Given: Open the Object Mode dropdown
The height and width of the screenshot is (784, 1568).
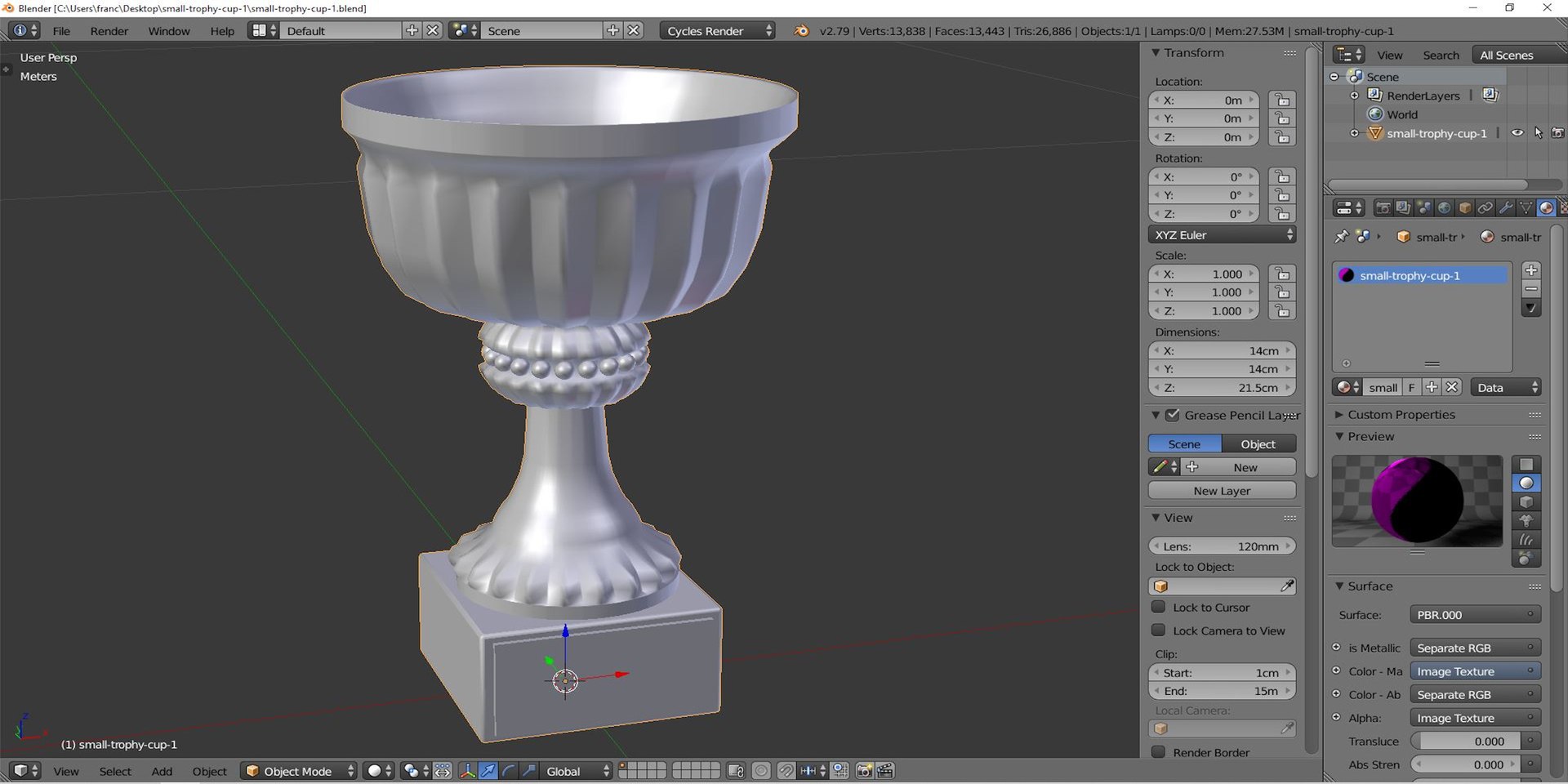Looking at the screenshot, I should [x=299, y=771].
